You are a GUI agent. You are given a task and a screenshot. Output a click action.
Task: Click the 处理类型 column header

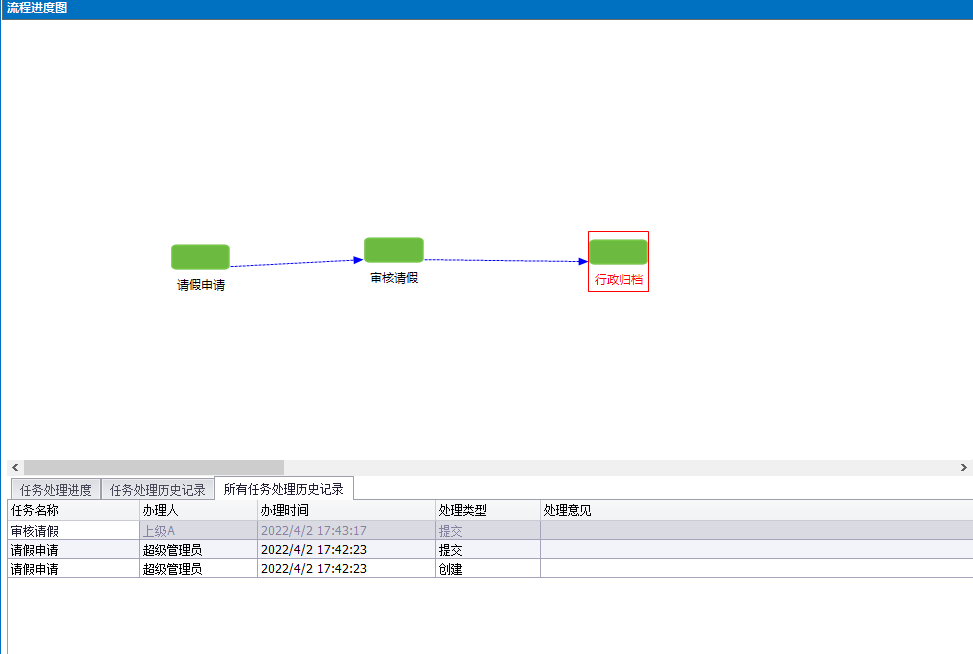coord(487,510)
